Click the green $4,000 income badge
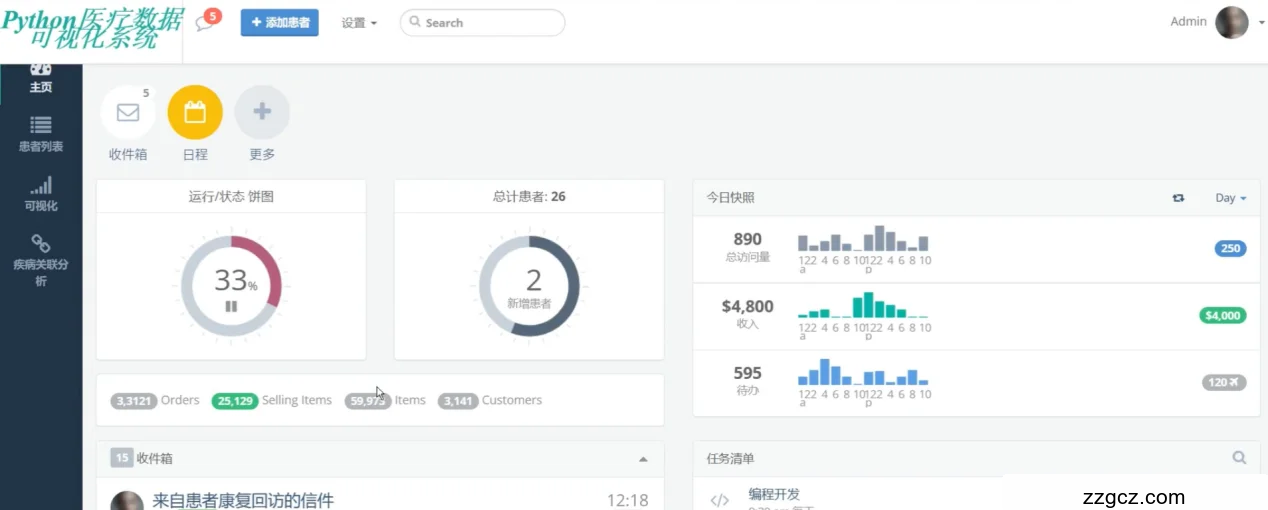The height and width of the screenshot is (510, 1268). [1222, 316]
